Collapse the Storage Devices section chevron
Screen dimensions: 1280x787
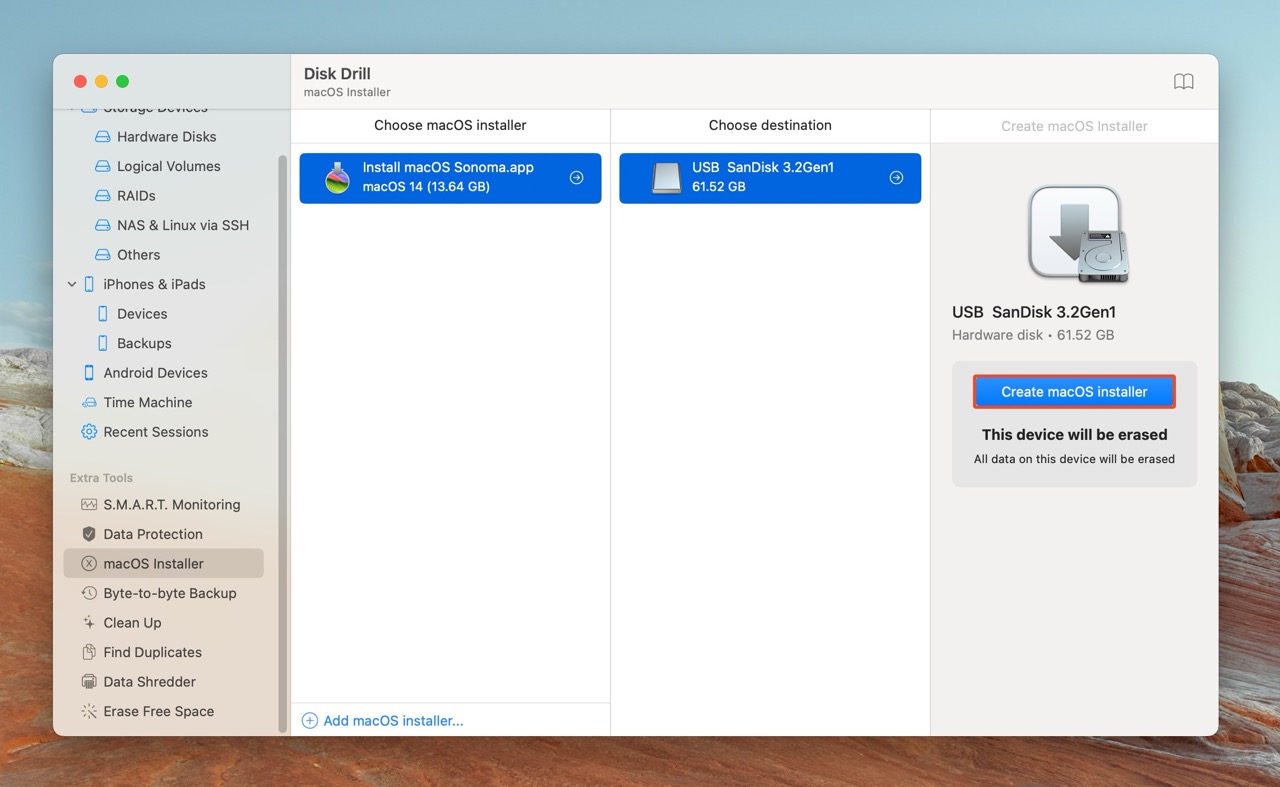72,107
